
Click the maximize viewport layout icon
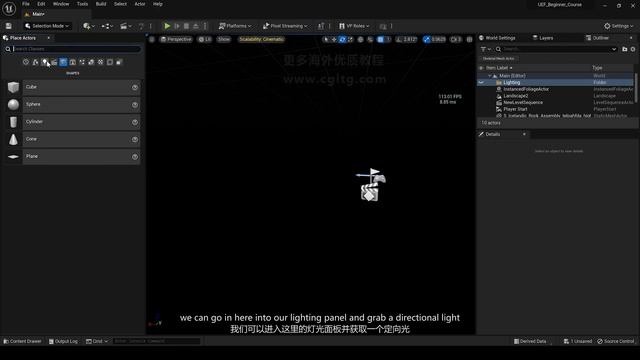click(x=469, y=40)
